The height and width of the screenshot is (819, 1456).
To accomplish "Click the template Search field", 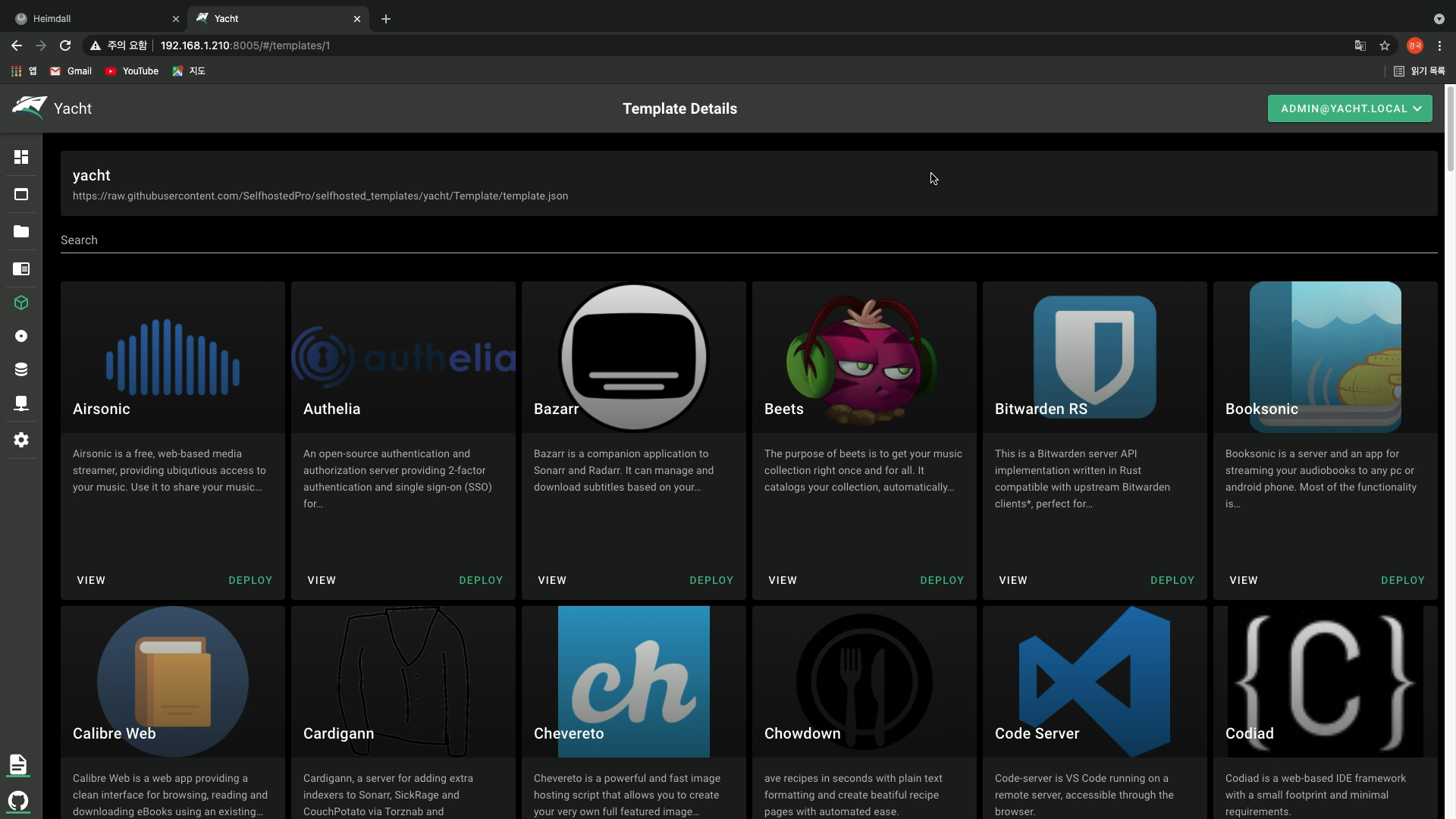I will 748,240.
